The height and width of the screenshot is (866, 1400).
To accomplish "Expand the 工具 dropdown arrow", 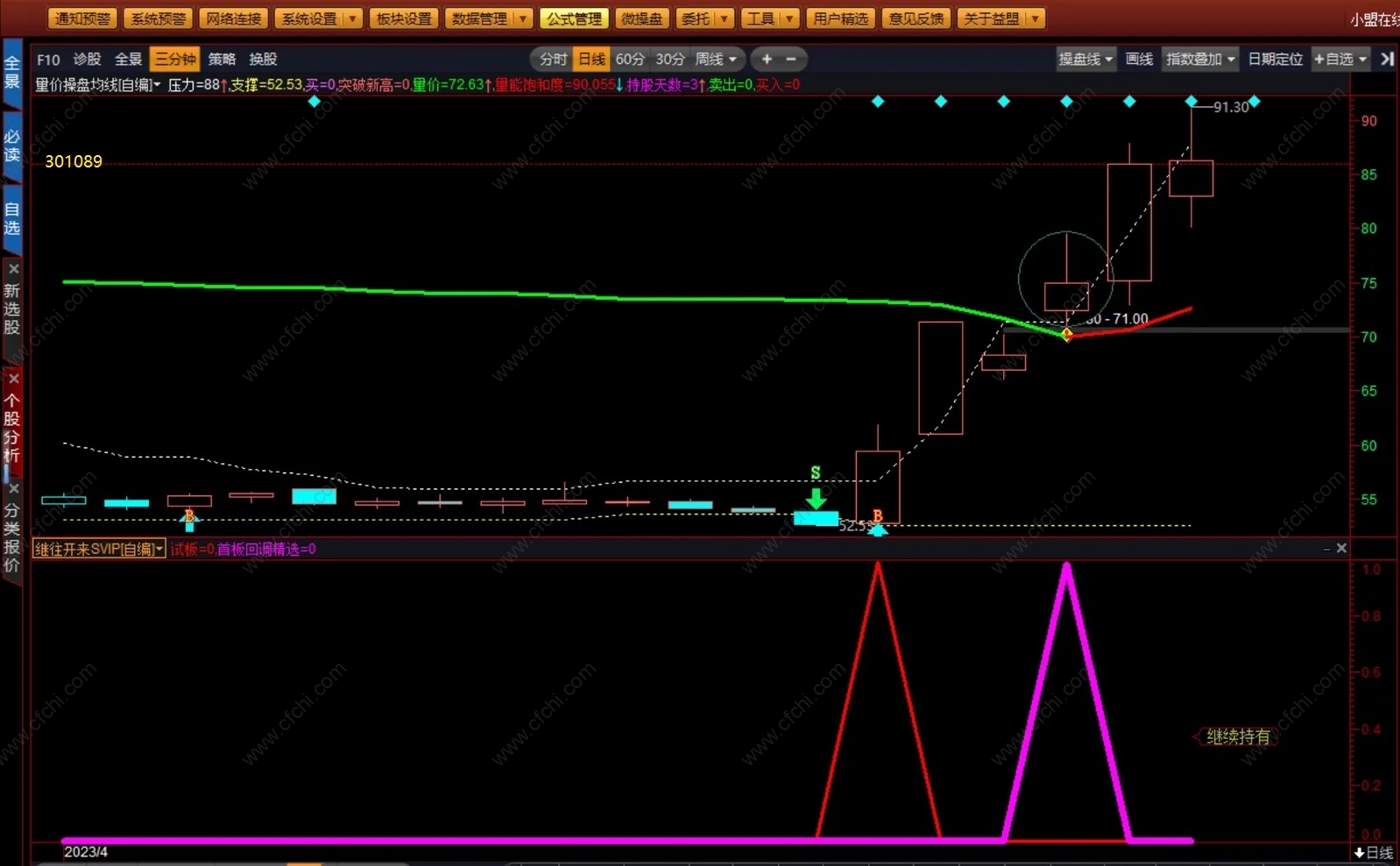I will 789,18.
